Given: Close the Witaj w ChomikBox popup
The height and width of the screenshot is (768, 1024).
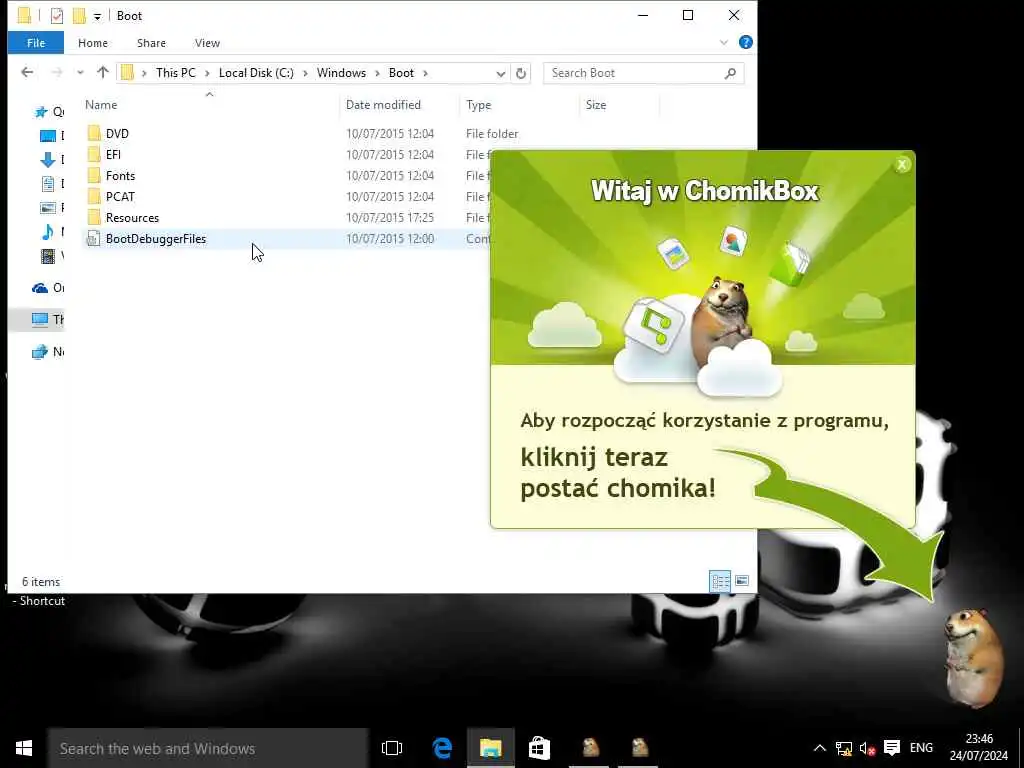Looking at the screenshot, I should coord(902,165).
